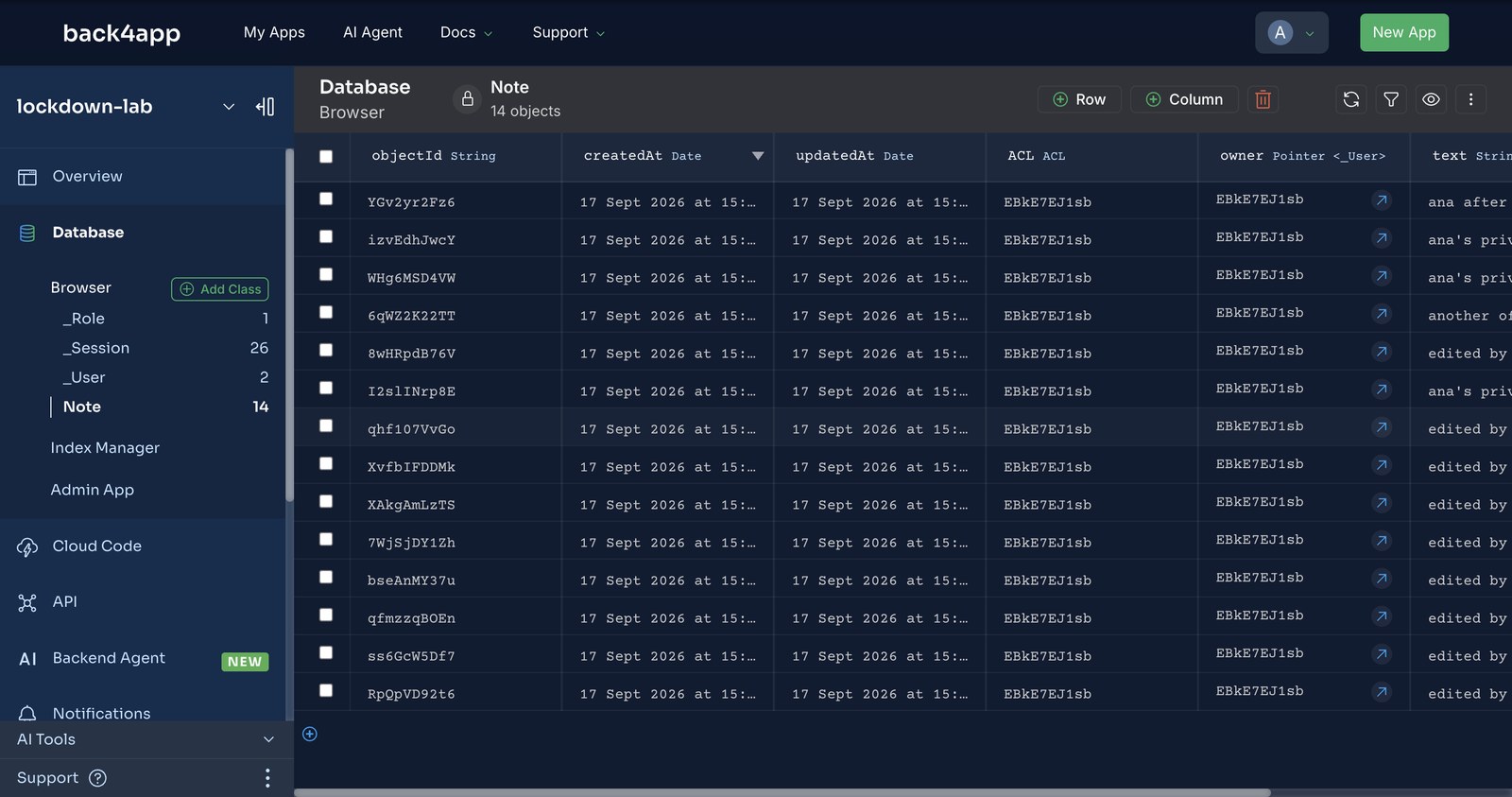
Task: Click the Cloud Code icon in the sidebar
Action: [27, 546]
